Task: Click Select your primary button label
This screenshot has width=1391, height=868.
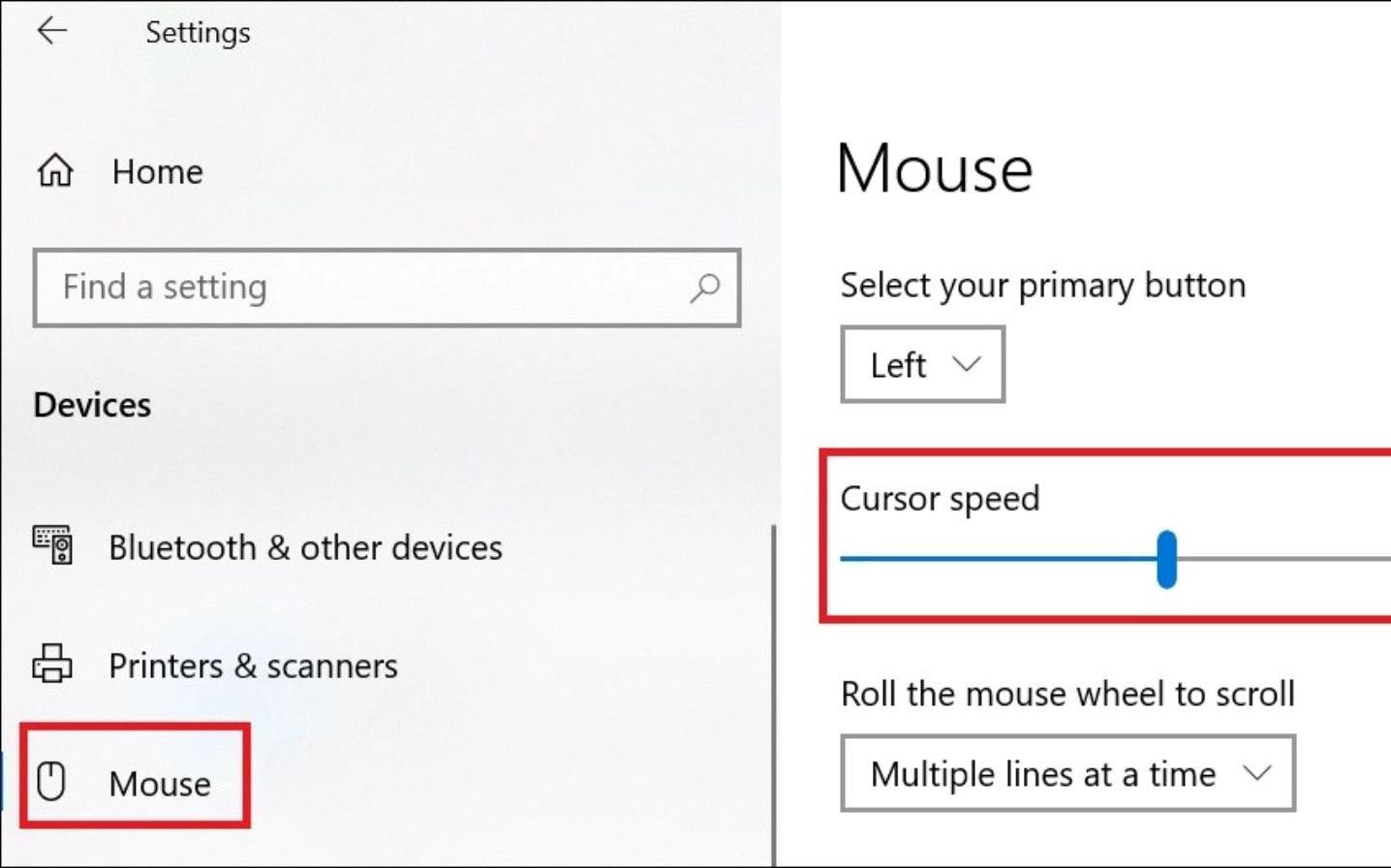Action: tap(1042, 285)
